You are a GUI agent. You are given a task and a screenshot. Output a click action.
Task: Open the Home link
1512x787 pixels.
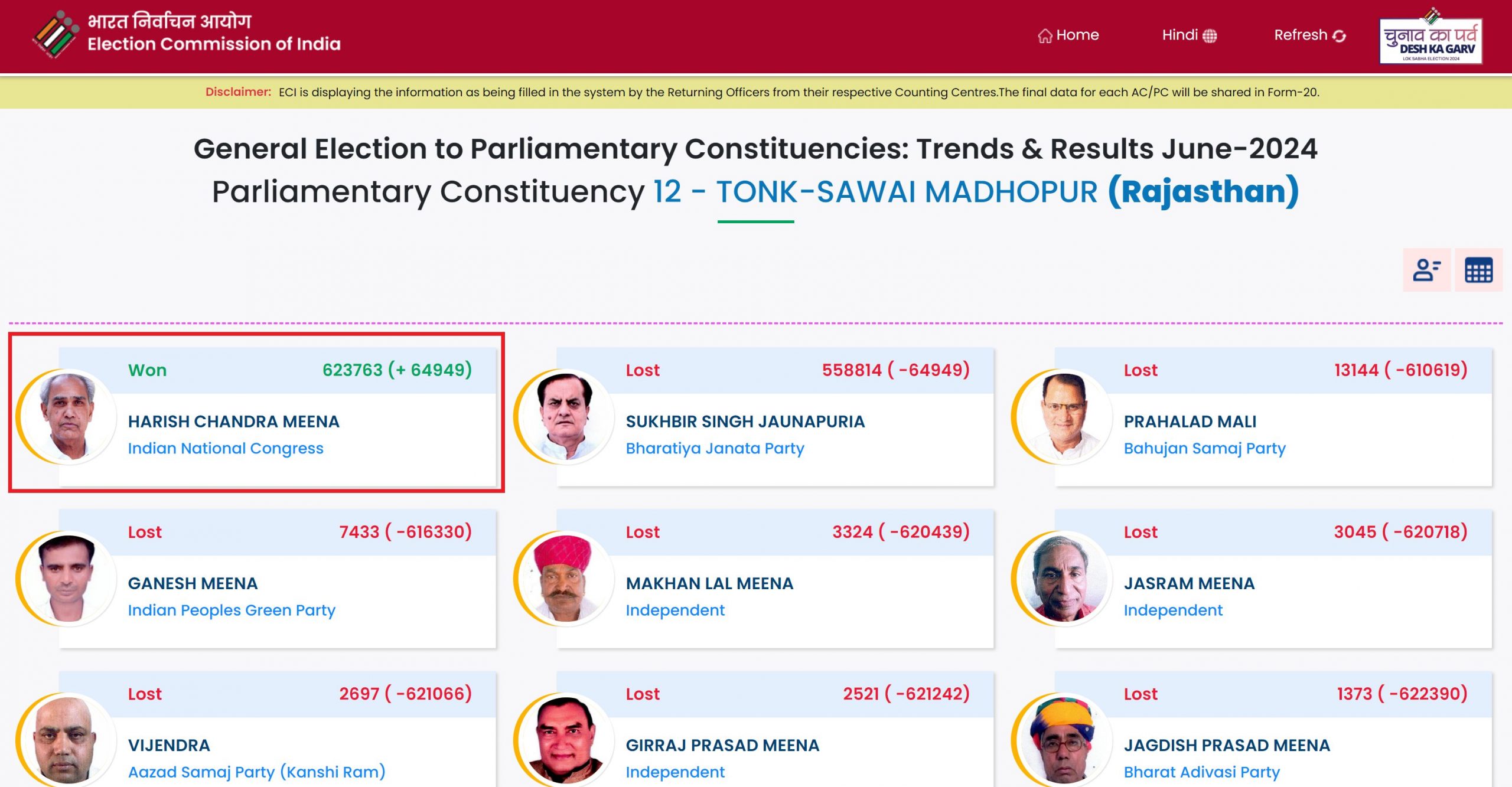pos(1068,35)
